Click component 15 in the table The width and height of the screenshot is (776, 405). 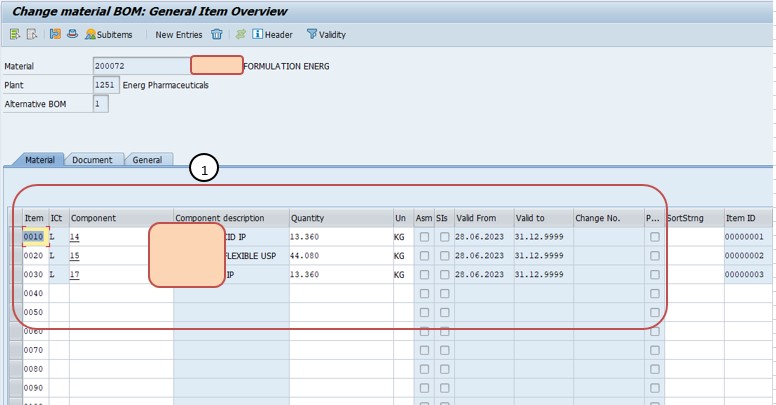(x=74, y=256)
